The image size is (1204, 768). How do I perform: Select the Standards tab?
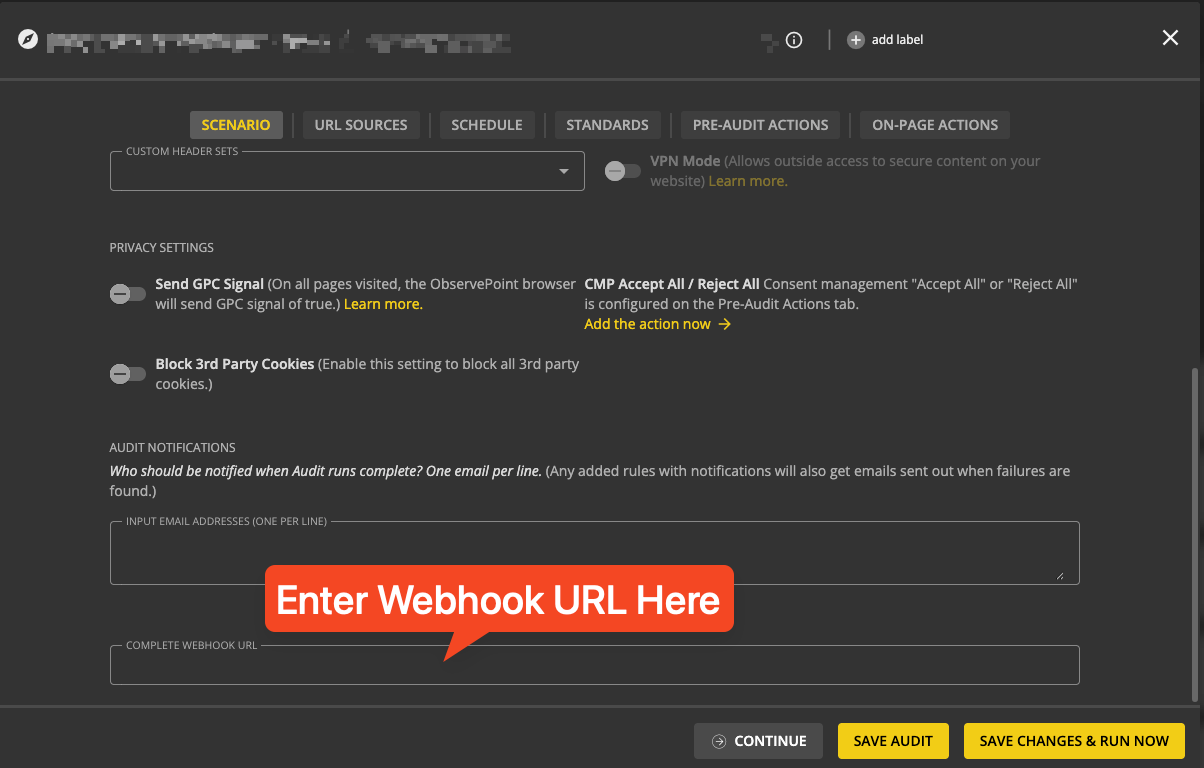607,124
